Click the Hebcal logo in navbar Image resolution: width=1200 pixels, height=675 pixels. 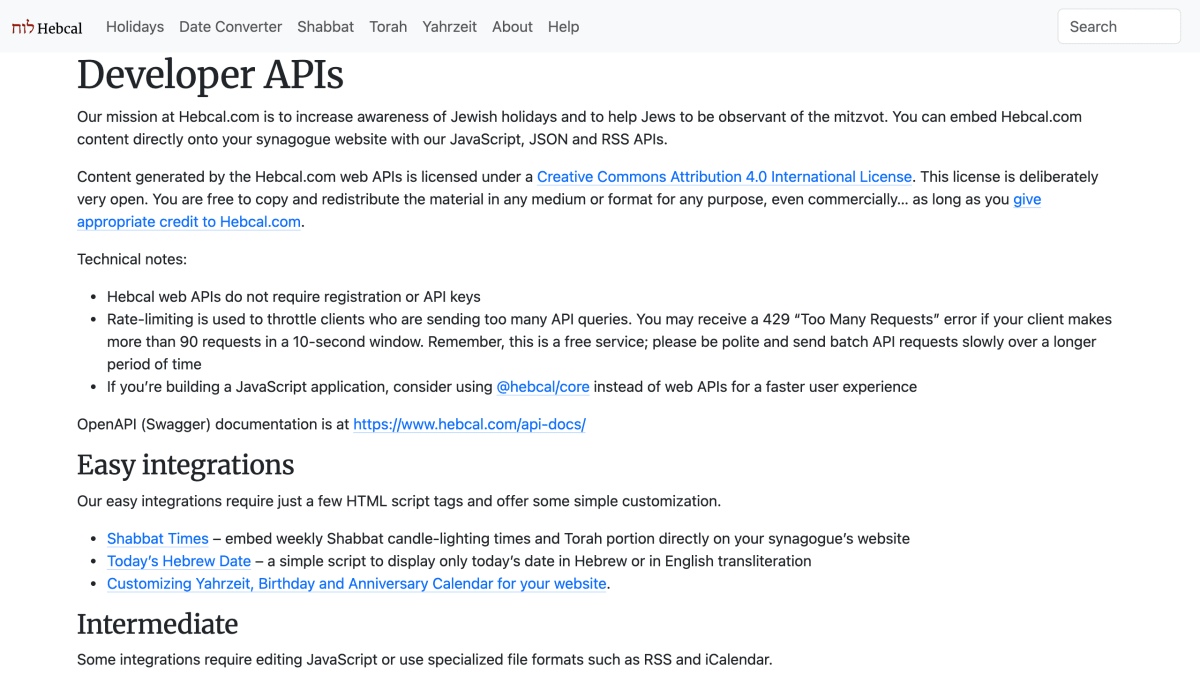(x=47, y=27)
